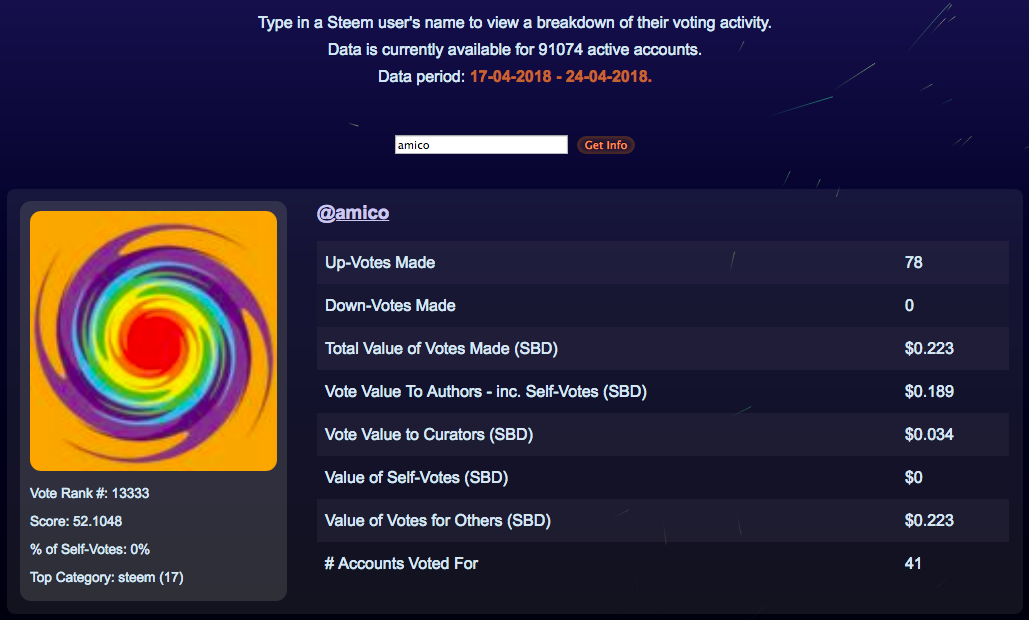Click the Score 52.1048 text
Screen dimensions: 1029x620
[x=76, y=521]
